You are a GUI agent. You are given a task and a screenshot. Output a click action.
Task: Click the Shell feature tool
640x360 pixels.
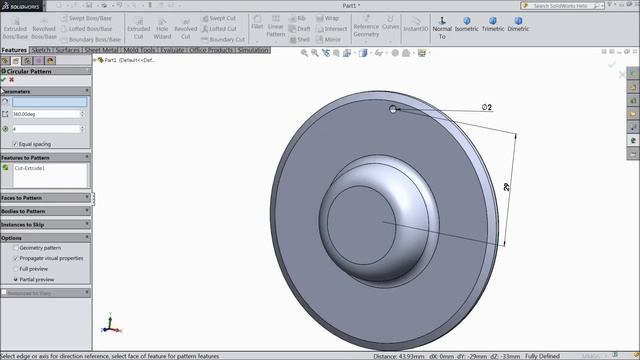[299, 40]
